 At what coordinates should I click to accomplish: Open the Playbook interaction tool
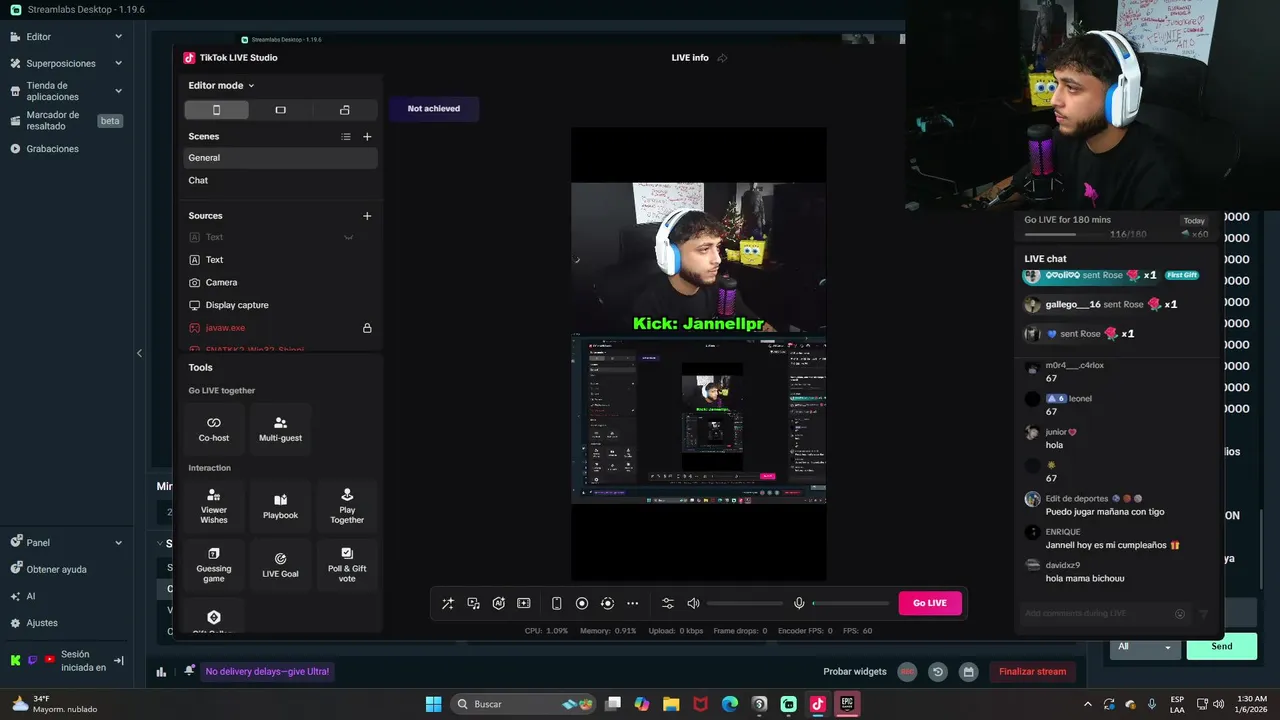[x=280, y=506]
